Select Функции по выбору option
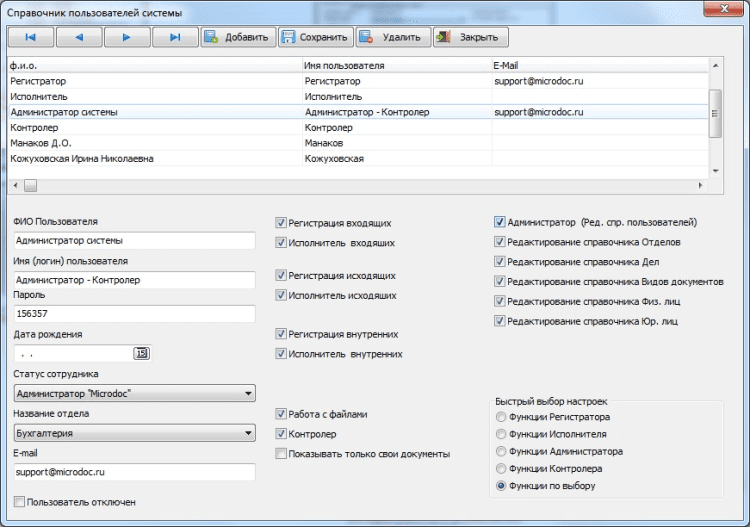750x527 pixels. (501, 486)
